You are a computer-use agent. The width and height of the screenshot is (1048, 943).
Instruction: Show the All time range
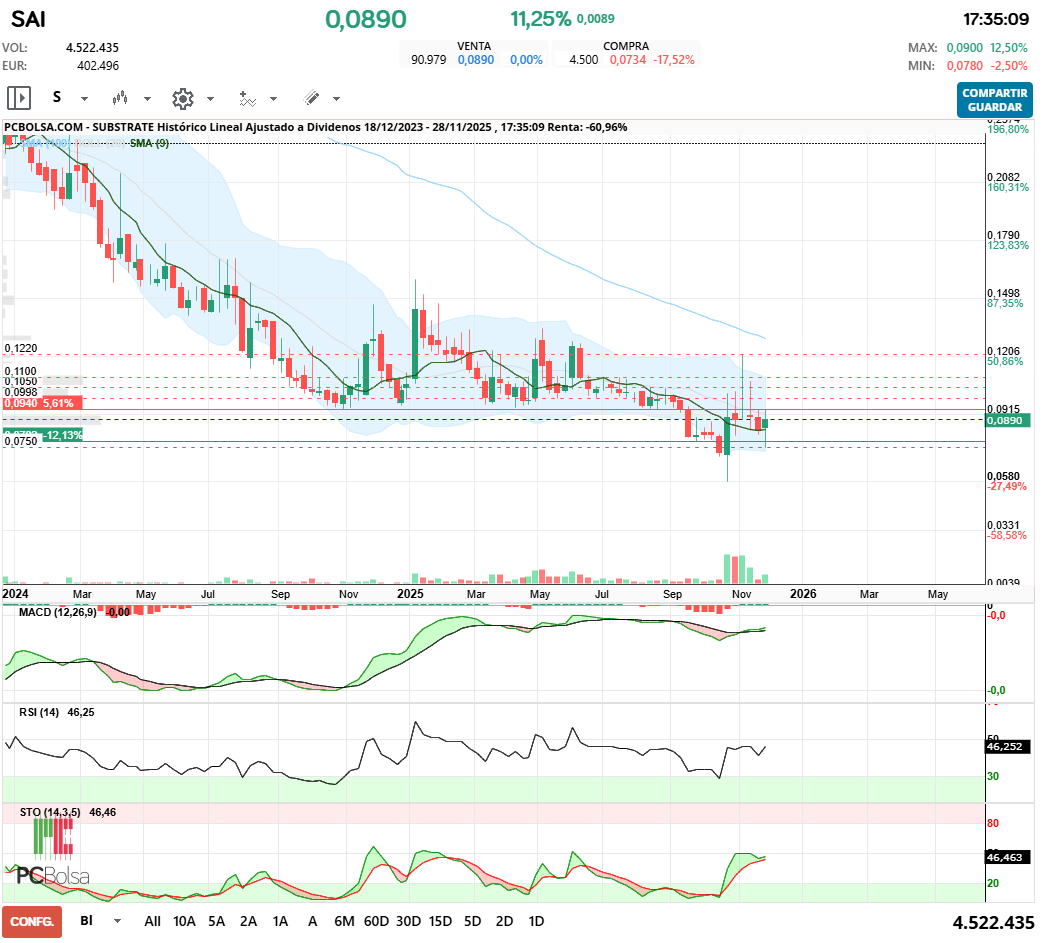tap(152, 921)
